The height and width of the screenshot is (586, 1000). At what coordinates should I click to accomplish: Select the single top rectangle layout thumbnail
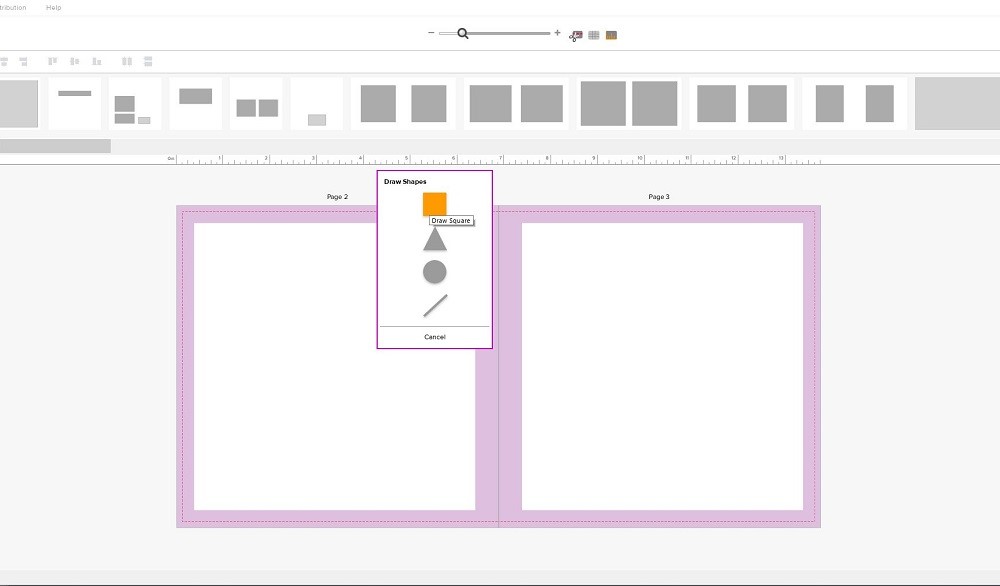pos(195,103)
